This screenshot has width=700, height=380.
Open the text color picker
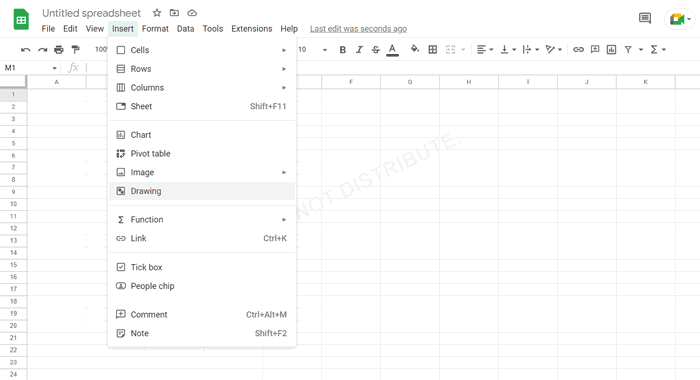pyautogui.click(x=392, y=50)
